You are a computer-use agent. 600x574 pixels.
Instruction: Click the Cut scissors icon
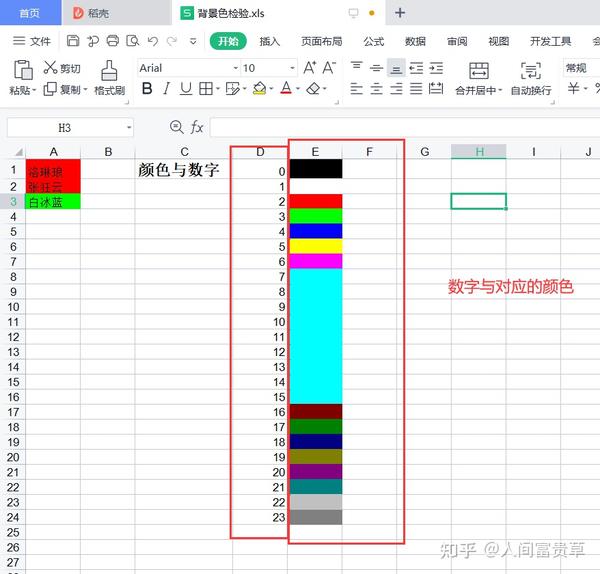(50, 68)
